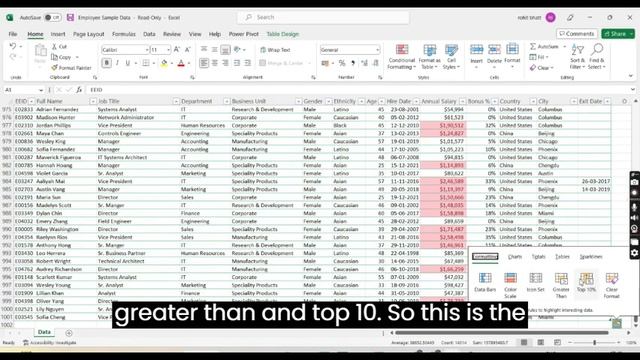Screen dimensions: 640x360
Task: Choose Data Bars in Quick Analysis
Action: (x=485, y=282)
